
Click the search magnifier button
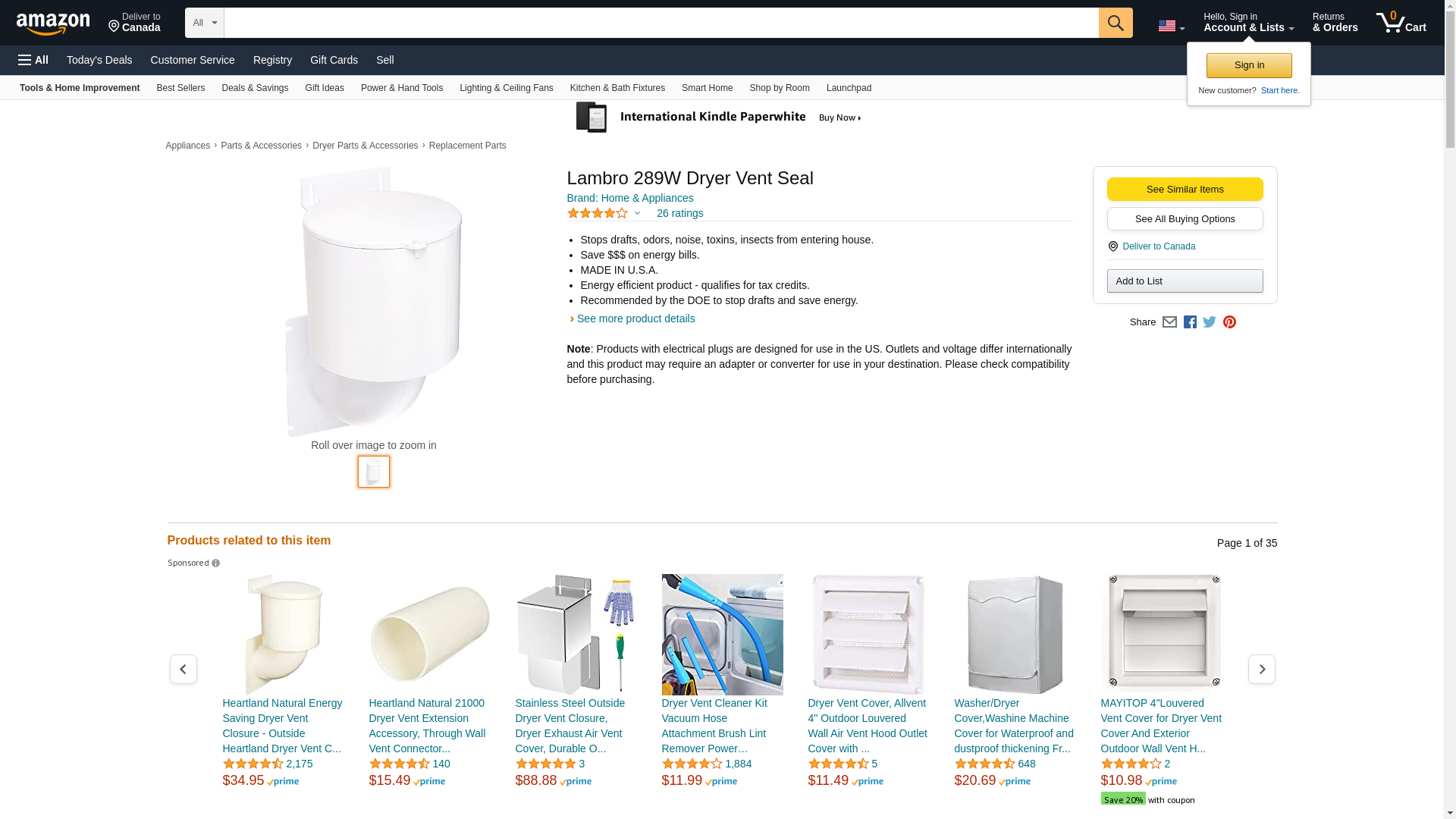[1116, 23]
